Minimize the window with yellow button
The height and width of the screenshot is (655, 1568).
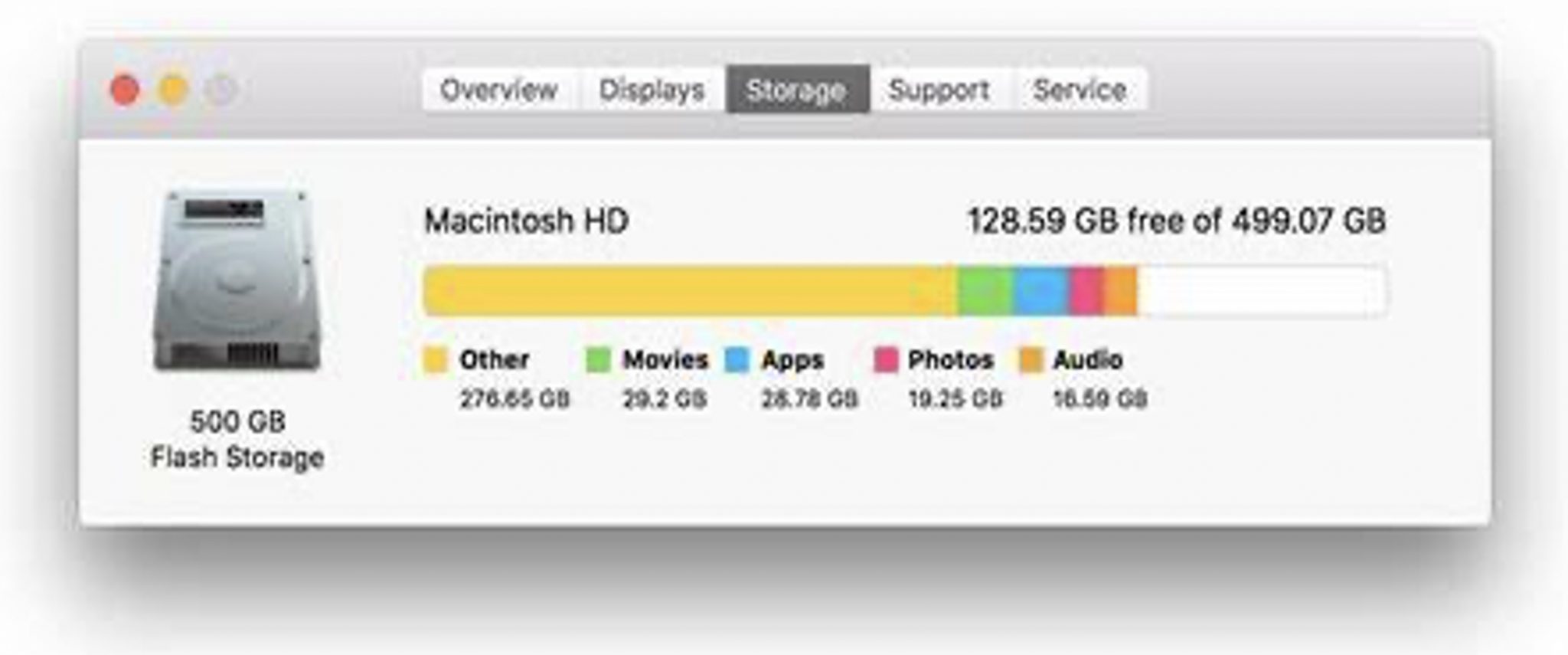coord(173,90)
